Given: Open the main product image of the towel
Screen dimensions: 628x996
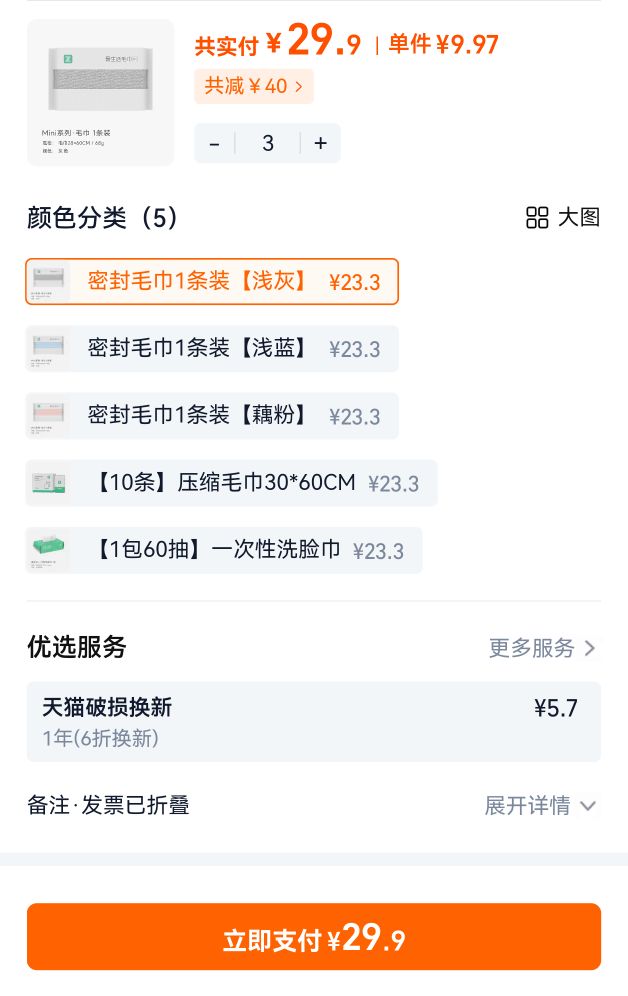Looking at the screenshot, I should 100,93.
